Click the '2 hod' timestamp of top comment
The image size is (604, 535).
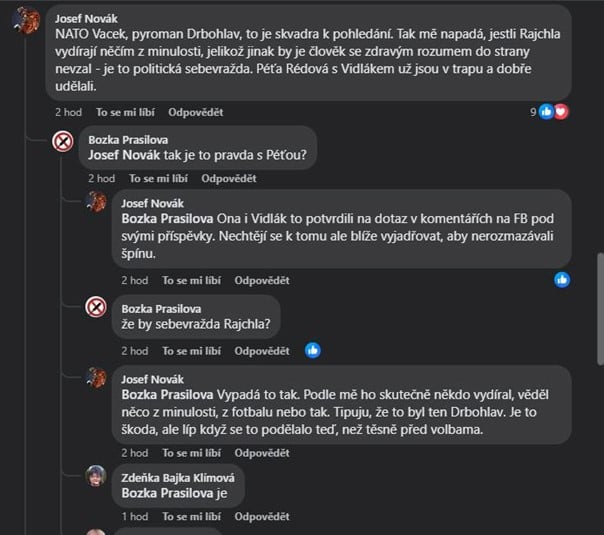pos(68,113)
